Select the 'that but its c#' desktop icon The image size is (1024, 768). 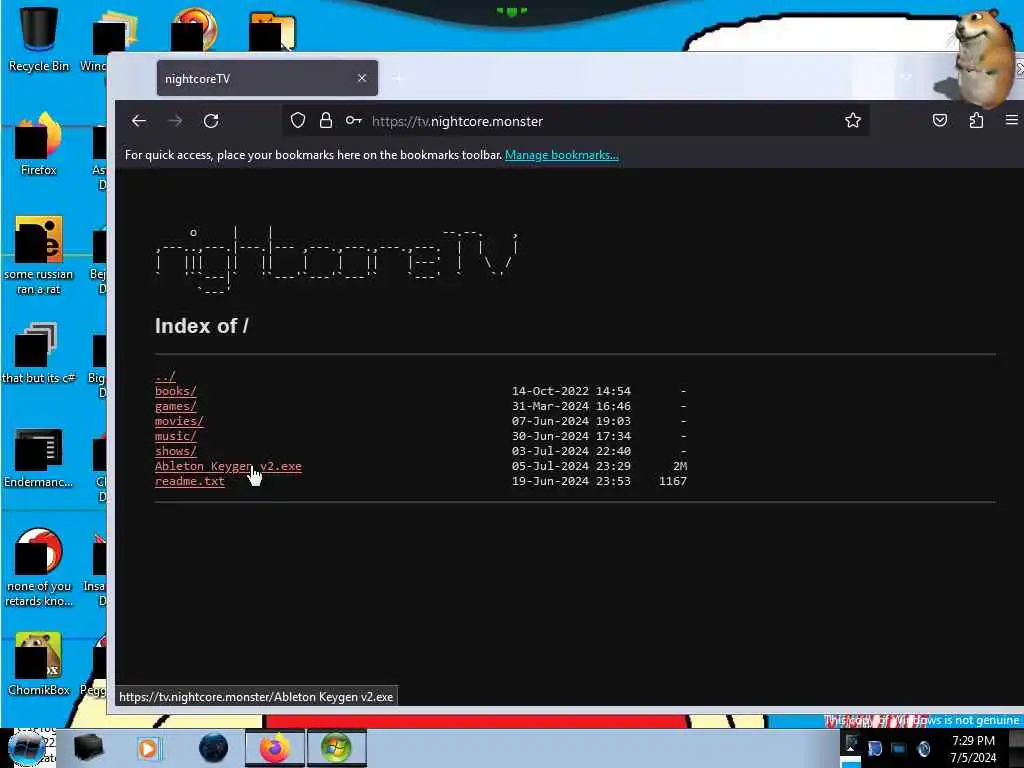pyautogui.click(x=39, y=353)
